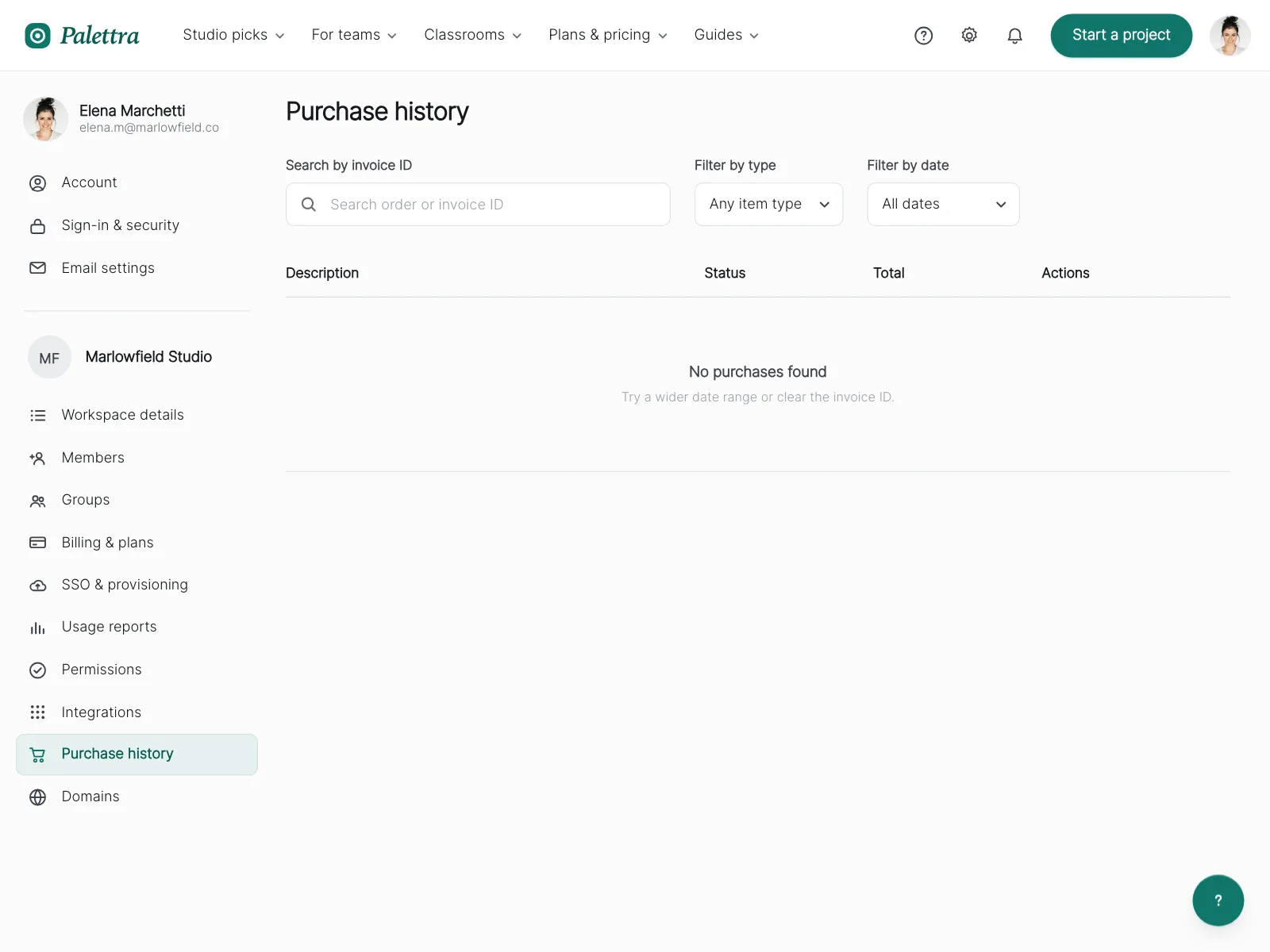Click the Account person icon
Image resolution: width=1270 pixels, height=952 pixels.
pos(37,183)
